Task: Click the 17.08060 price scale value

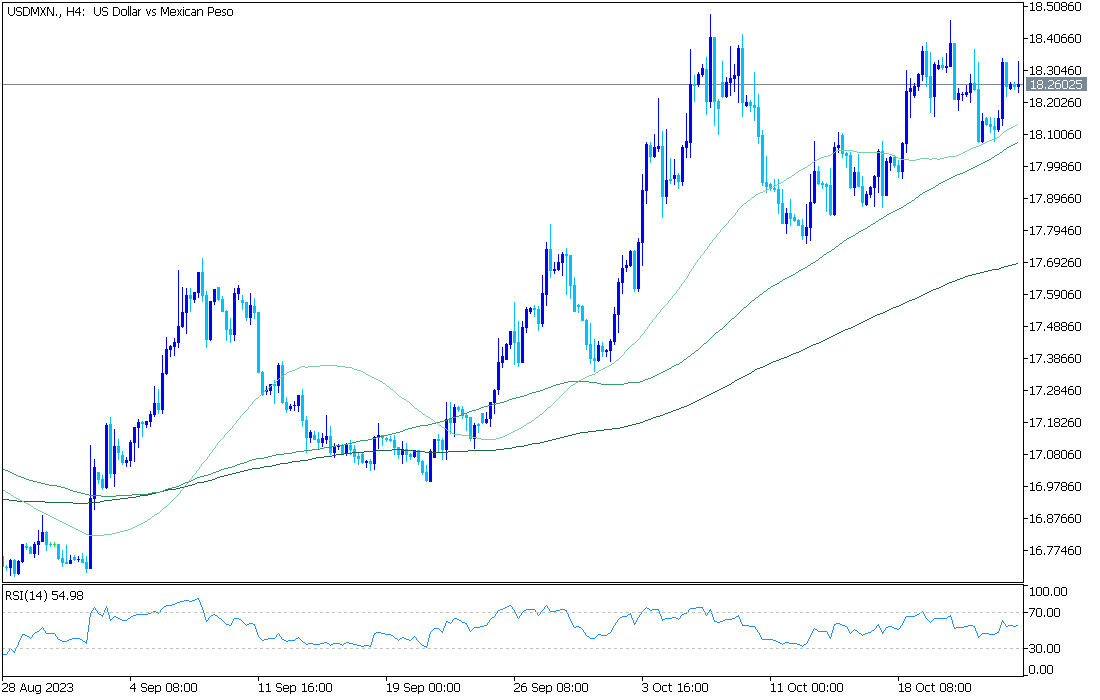Action: [1056, 455]
